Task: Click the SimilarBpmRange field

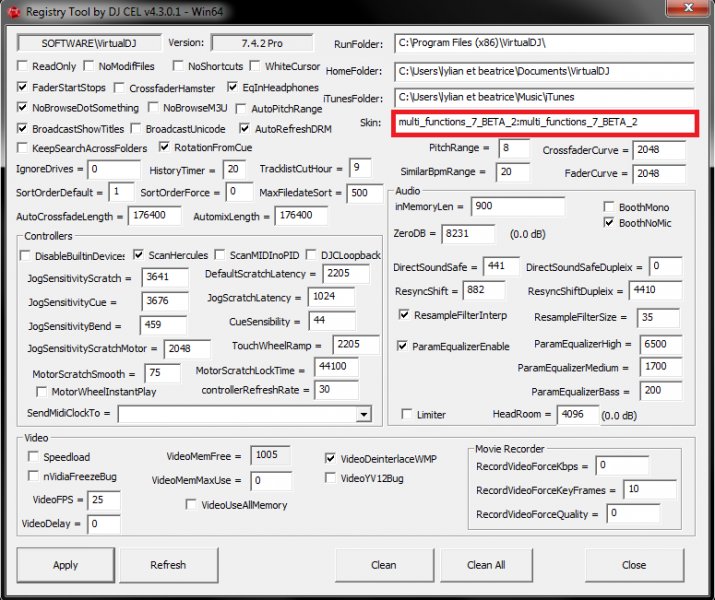Action: coord(513,172)
